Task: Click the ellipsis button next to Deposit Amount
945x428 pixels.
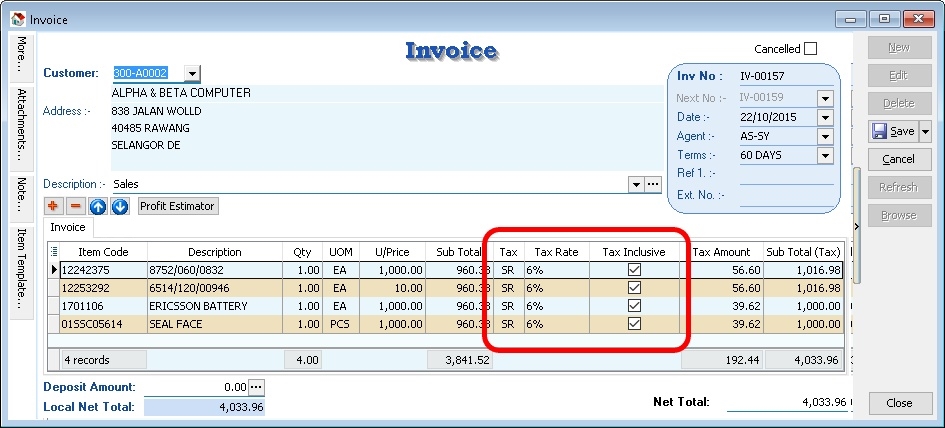Action: [256, 387]
